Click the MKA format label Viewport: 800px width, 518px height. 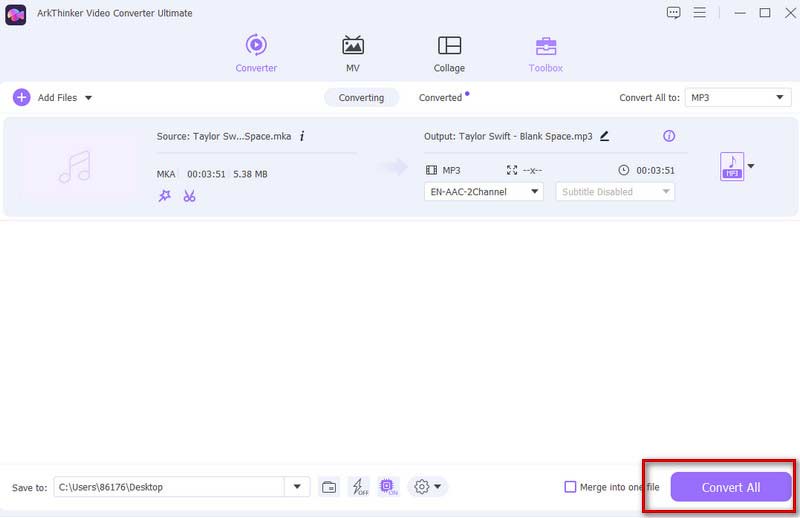166,174
